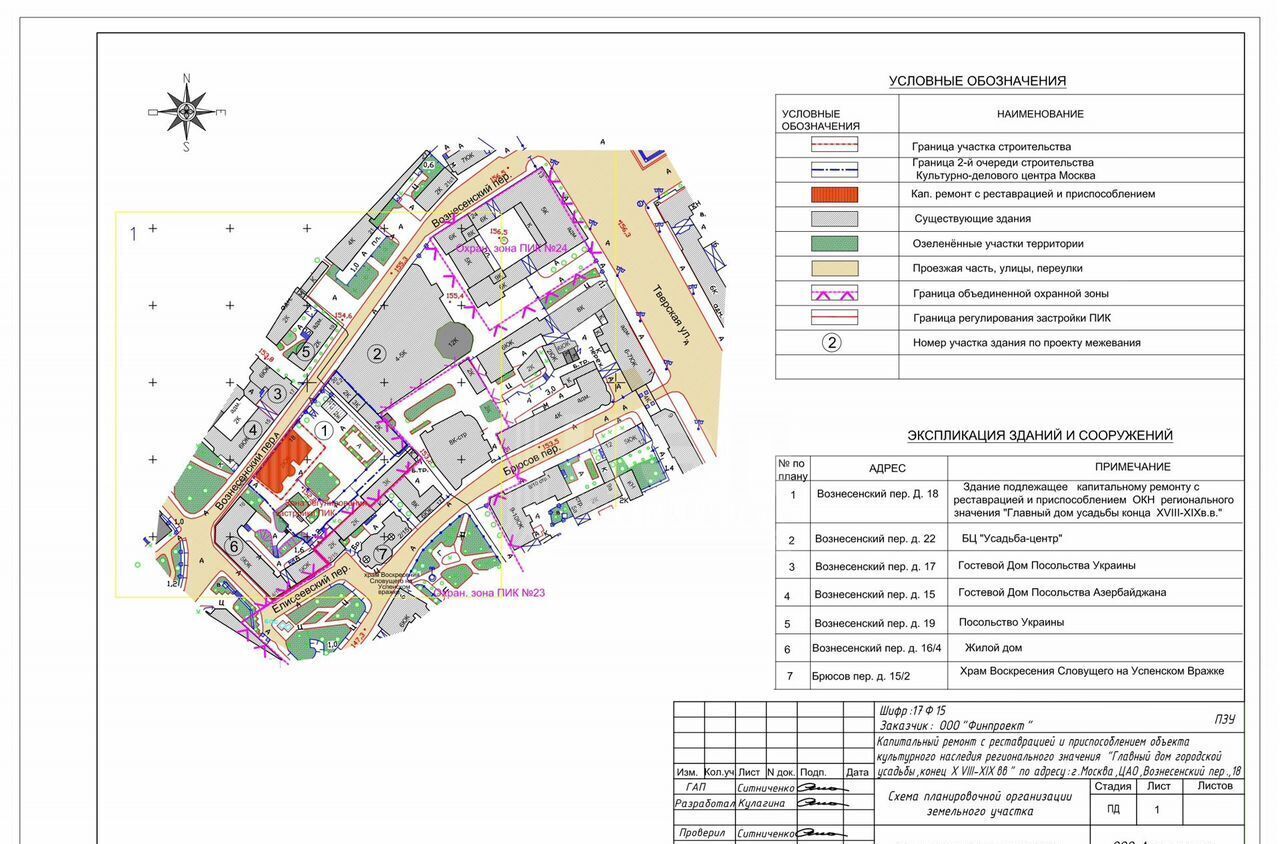1280x844 pixels.
Task: Select address Вознесенский пер. д. 15
Action: [875, 594]
